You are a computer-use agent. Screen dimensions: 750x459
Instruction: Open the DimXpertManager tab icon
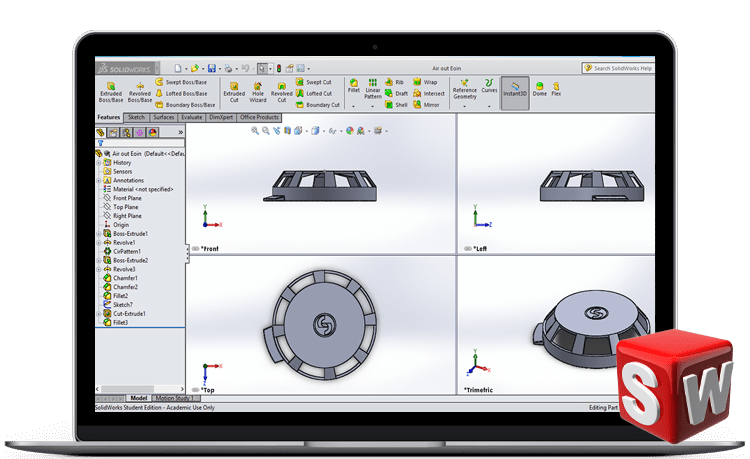pos(139,132)
